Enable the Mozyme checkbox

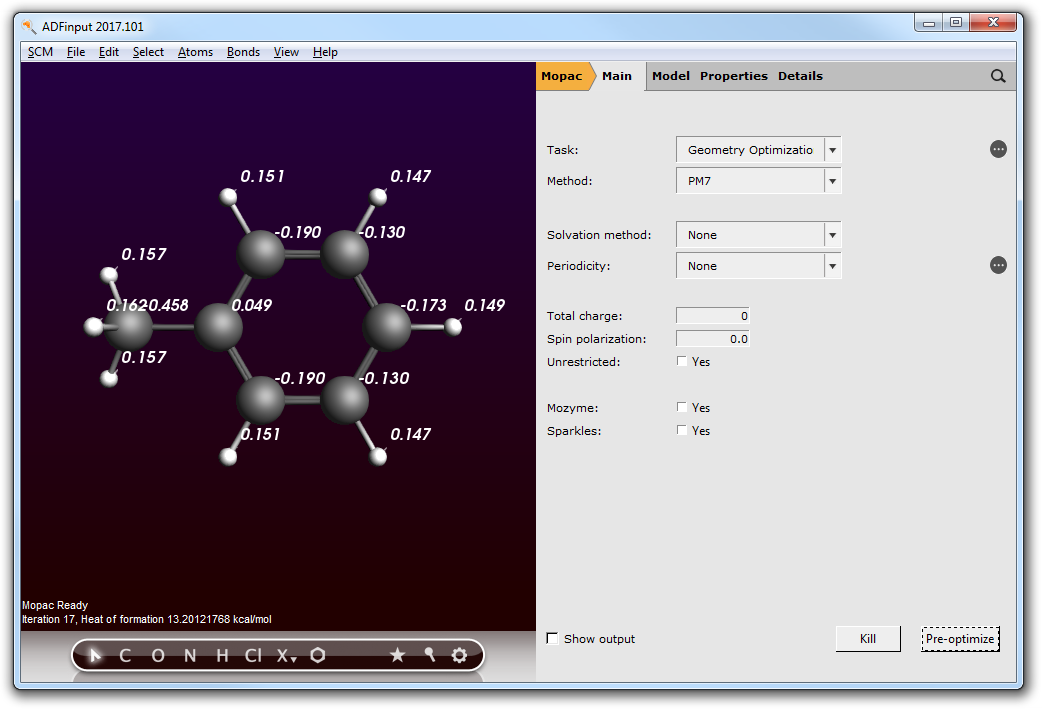(682, 407)
